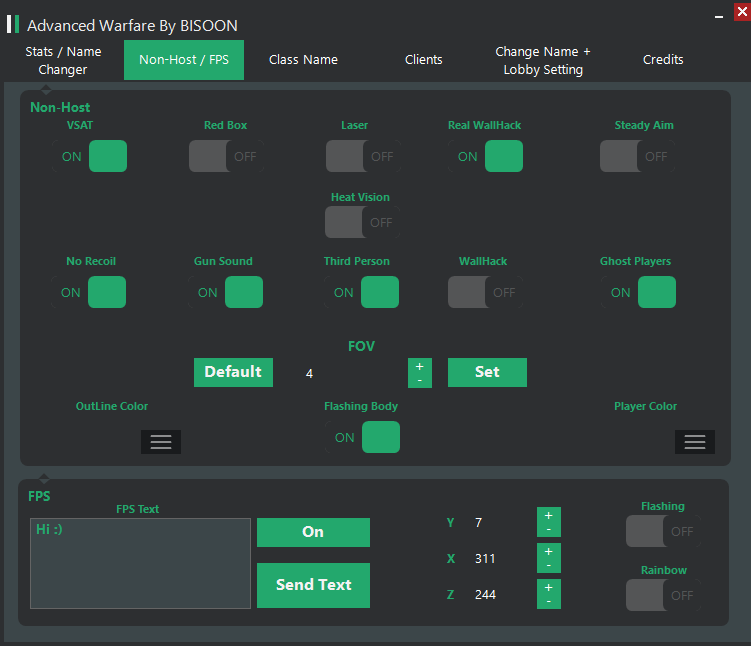Toggle Gun Sound off
This screenshot has height=646, width=751.
pos(226,292)
